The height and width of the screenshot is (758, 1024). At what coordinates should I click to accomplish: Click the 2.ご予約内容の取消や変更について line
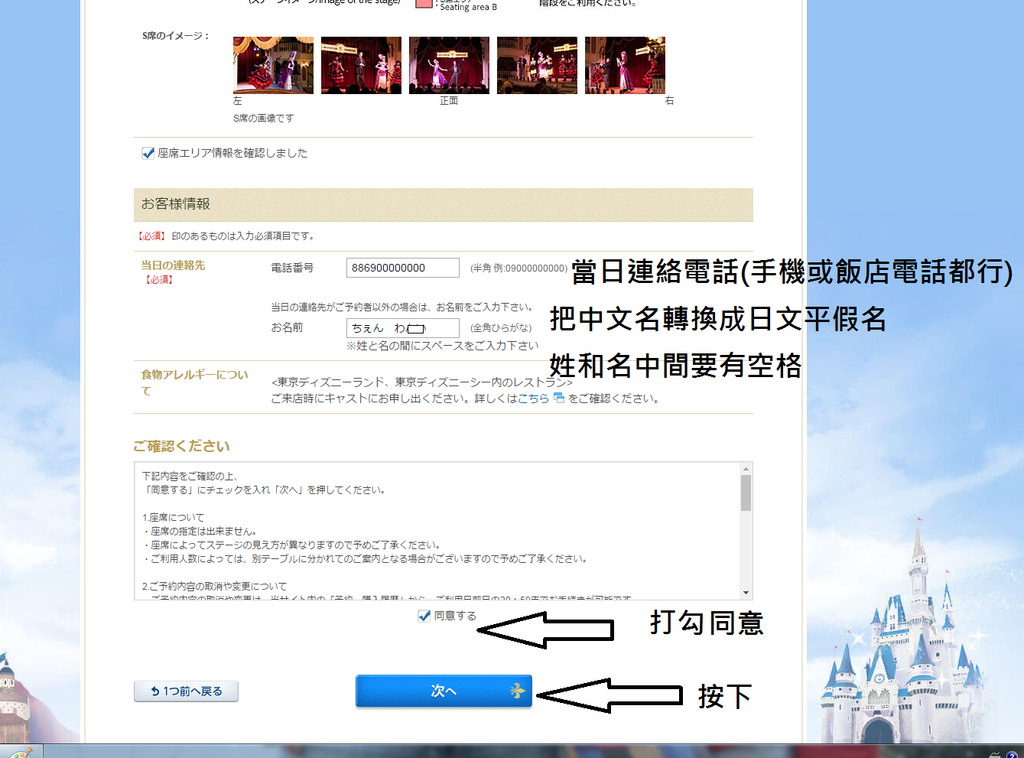(x=214, y=586)
